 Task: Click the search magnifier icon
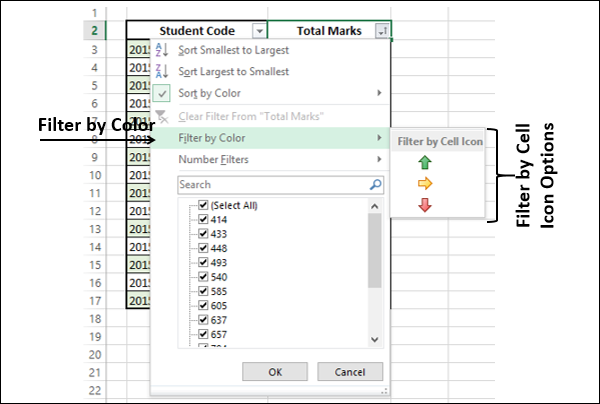tap(375, 185)
